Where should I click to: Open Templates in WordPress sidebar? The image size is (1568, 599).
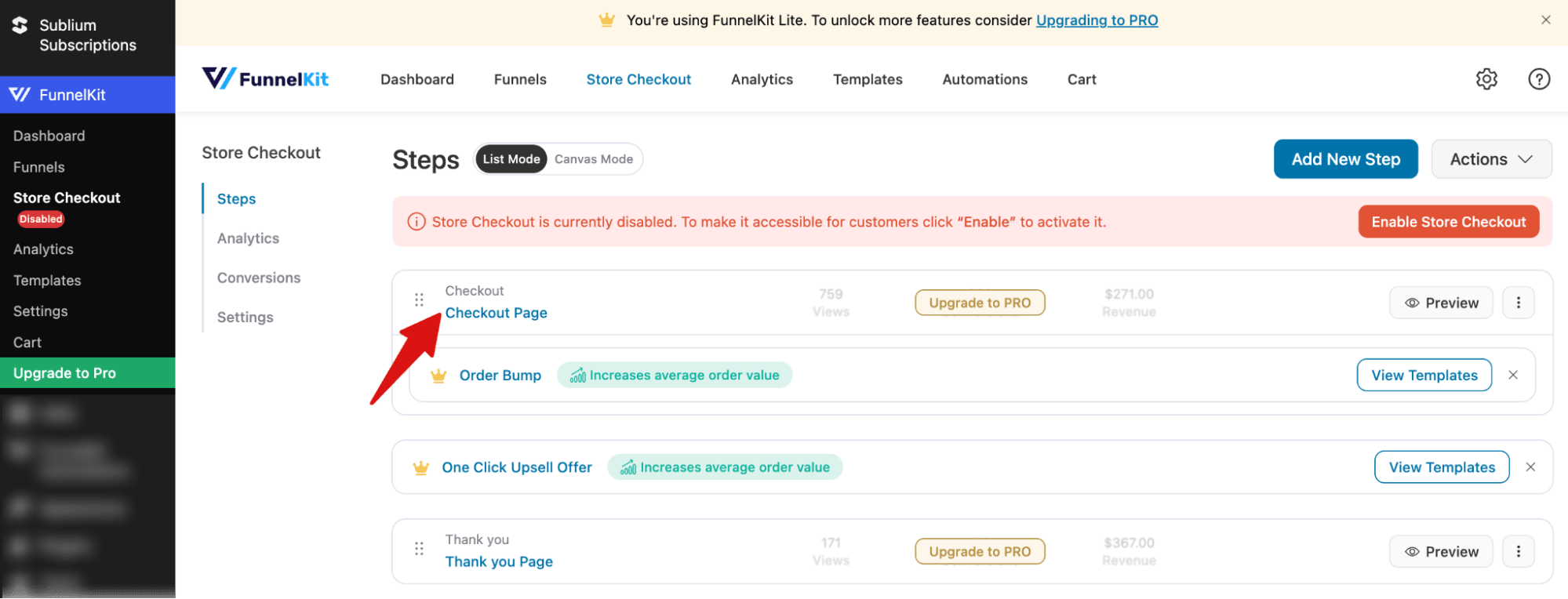pos(47,281)
